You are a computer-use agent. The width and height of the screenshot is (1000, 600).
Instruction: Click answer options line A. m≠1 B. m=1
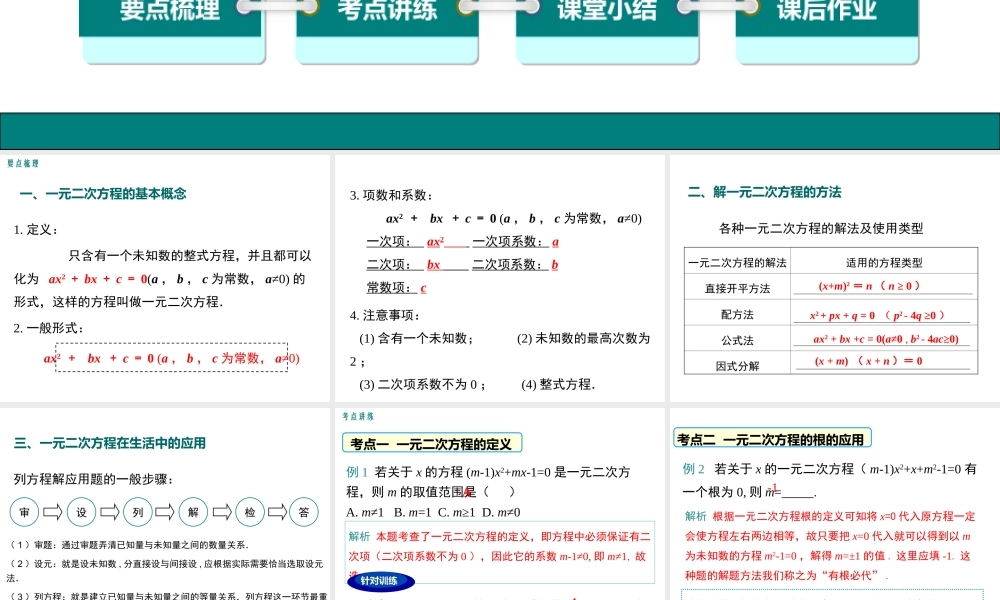(x=433, y=512)
